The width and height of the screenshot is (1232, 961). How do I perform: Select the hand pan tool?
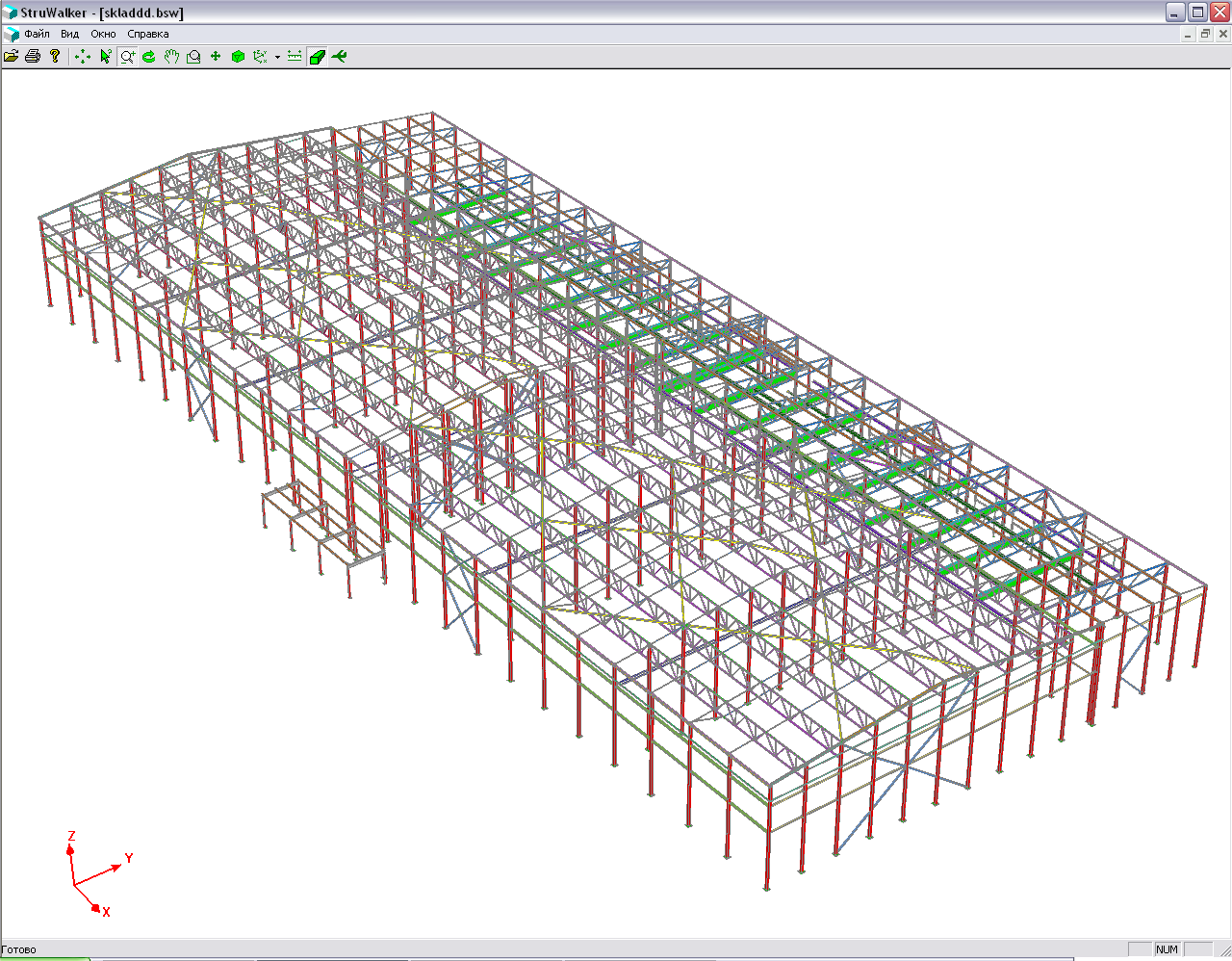[171, 57]
